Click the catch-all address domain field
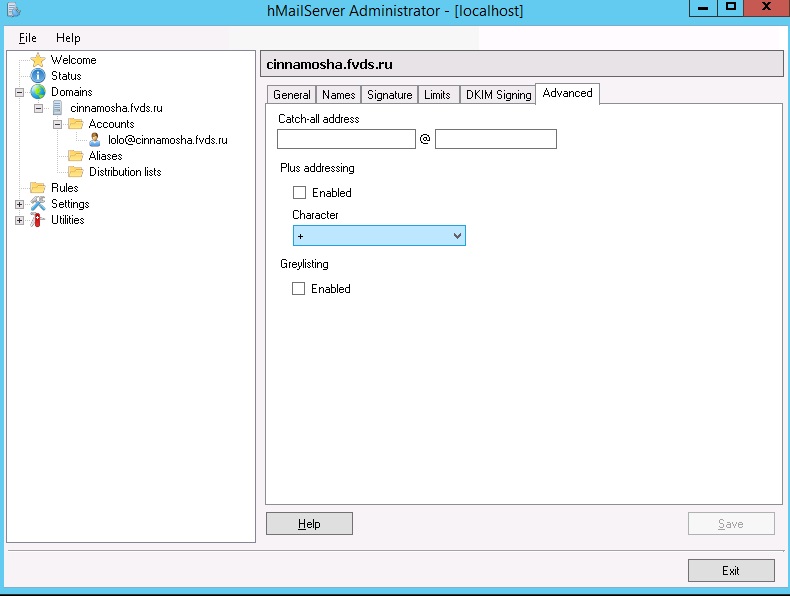Viewport: 790px width, 596px height. tap(496, 139)
